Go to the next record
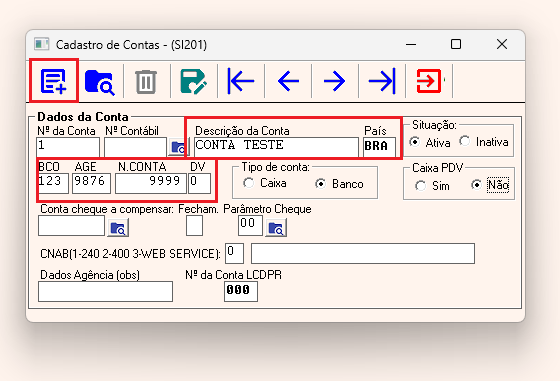Viewport: 560px width, 381px height. [335, 81]
